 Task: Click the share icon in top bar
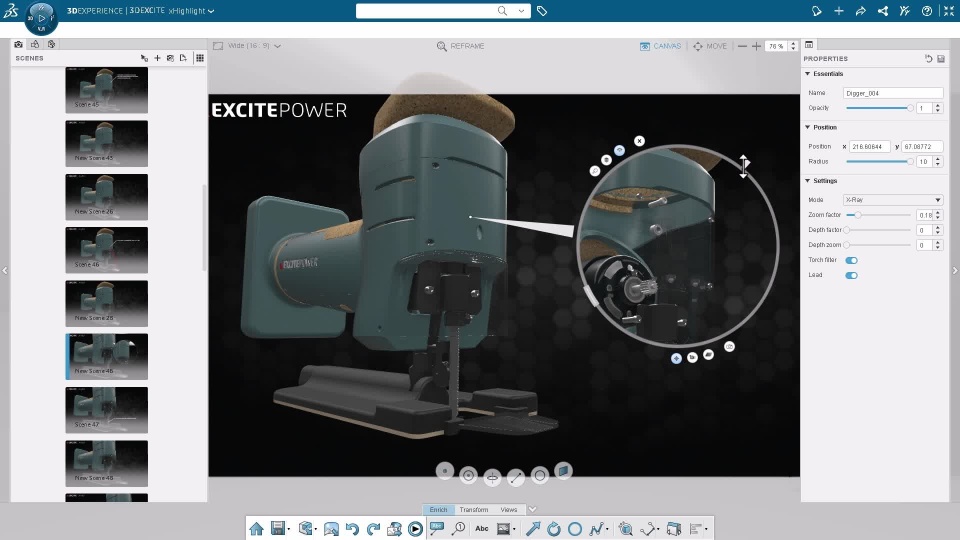tap(883, 11)
